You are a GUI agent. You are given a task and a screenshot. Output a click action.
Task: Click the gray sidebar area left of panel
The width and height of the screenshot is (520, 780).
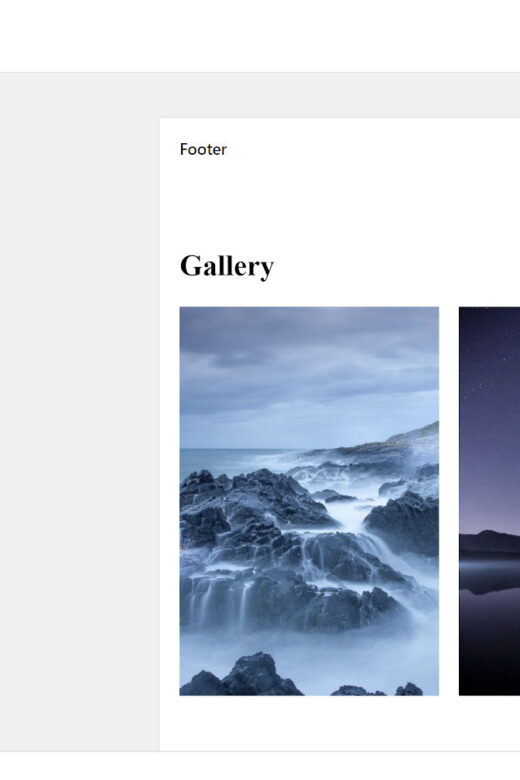coord(79,412)
